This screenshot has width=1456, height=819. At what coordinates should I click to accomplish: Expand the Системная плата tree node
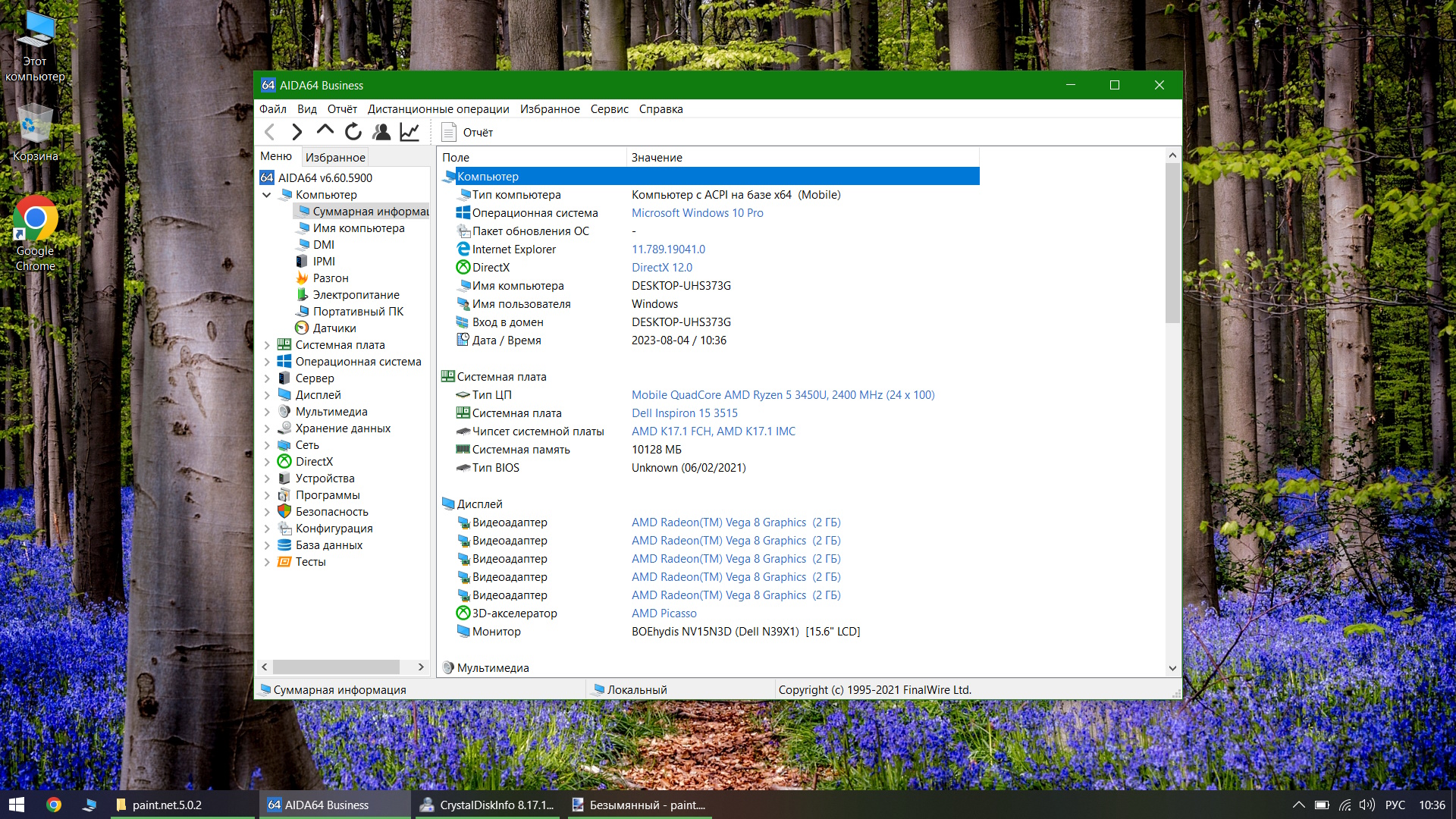point(267,345)
